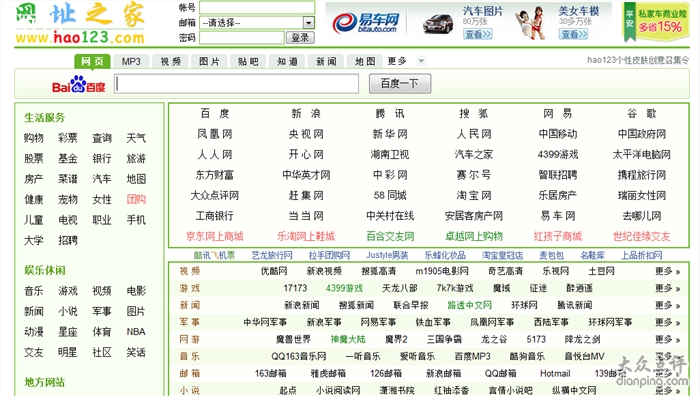
Task: Open the 酷讯飞机票 link
Action: coord(214,255)
